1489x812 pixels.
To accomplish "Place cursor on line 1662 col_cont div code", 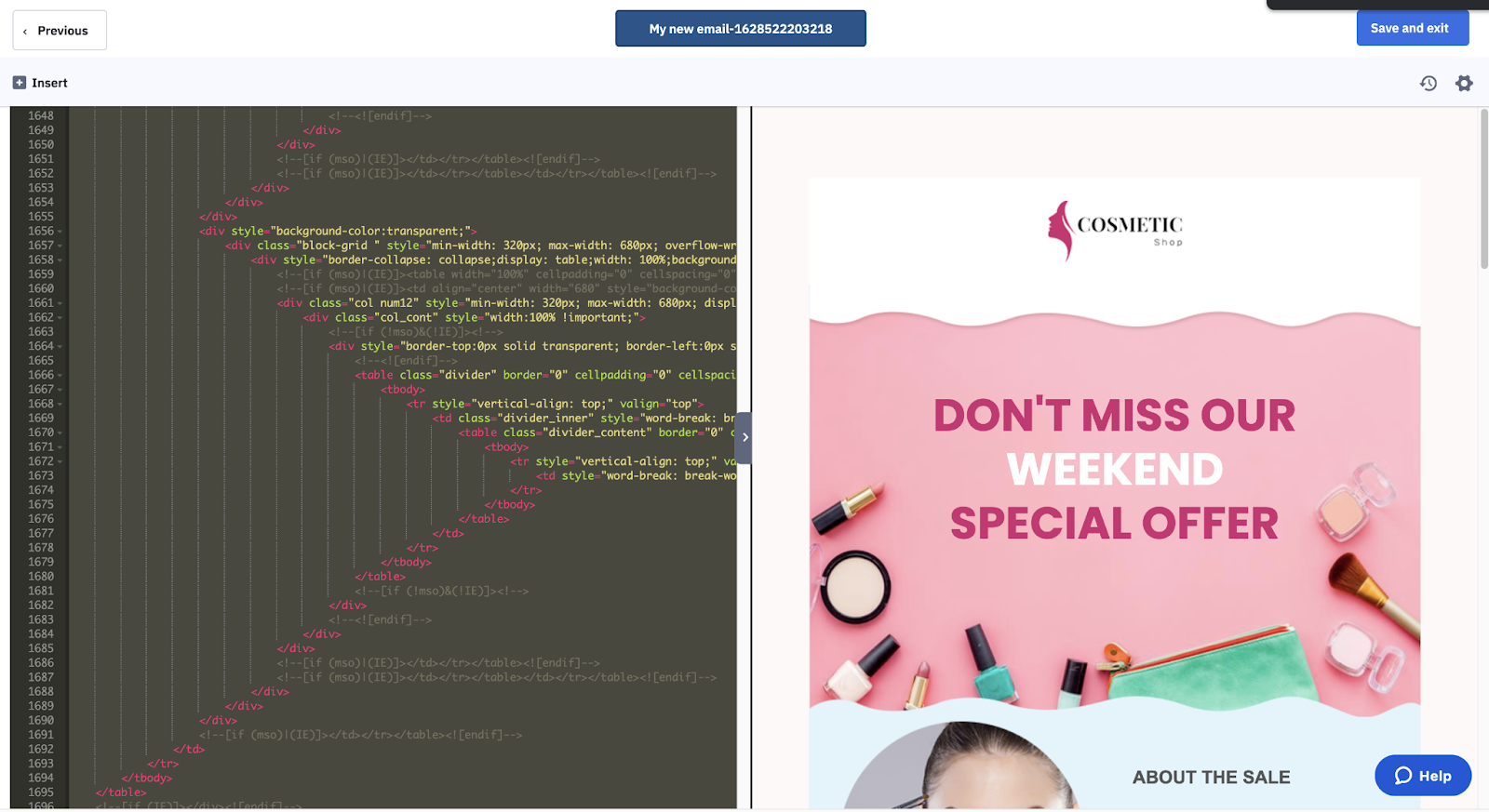I will point(474,318).
